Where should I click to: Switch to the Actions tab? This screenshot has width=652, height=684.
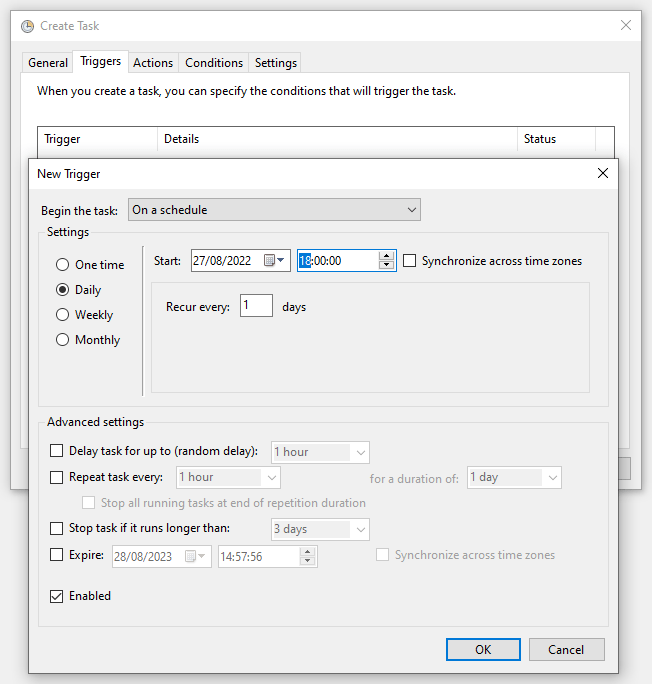pyautogui.click(x=153, y=63)
